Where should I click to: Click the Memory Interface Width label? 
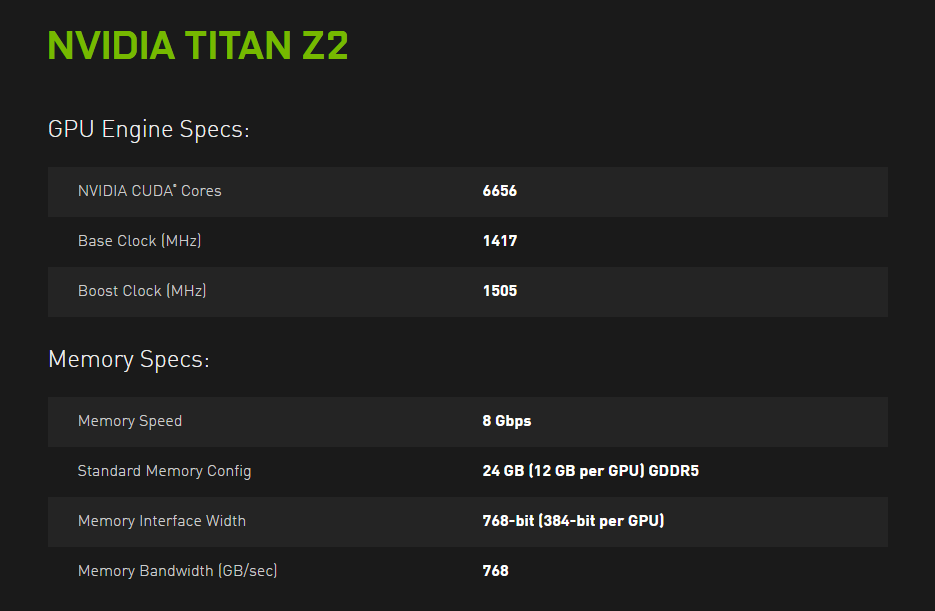(161, 521)
